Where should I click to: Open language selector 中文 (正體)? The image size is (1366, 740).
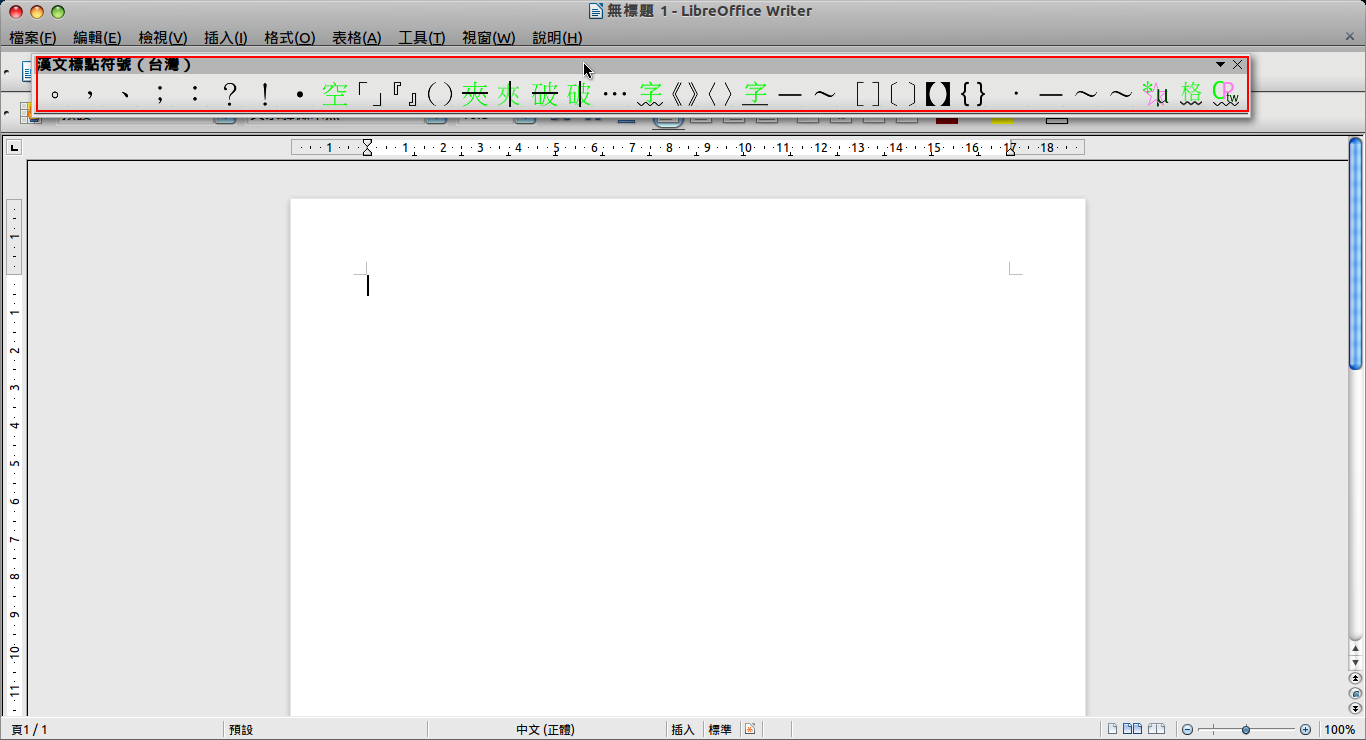pos(545,730)
